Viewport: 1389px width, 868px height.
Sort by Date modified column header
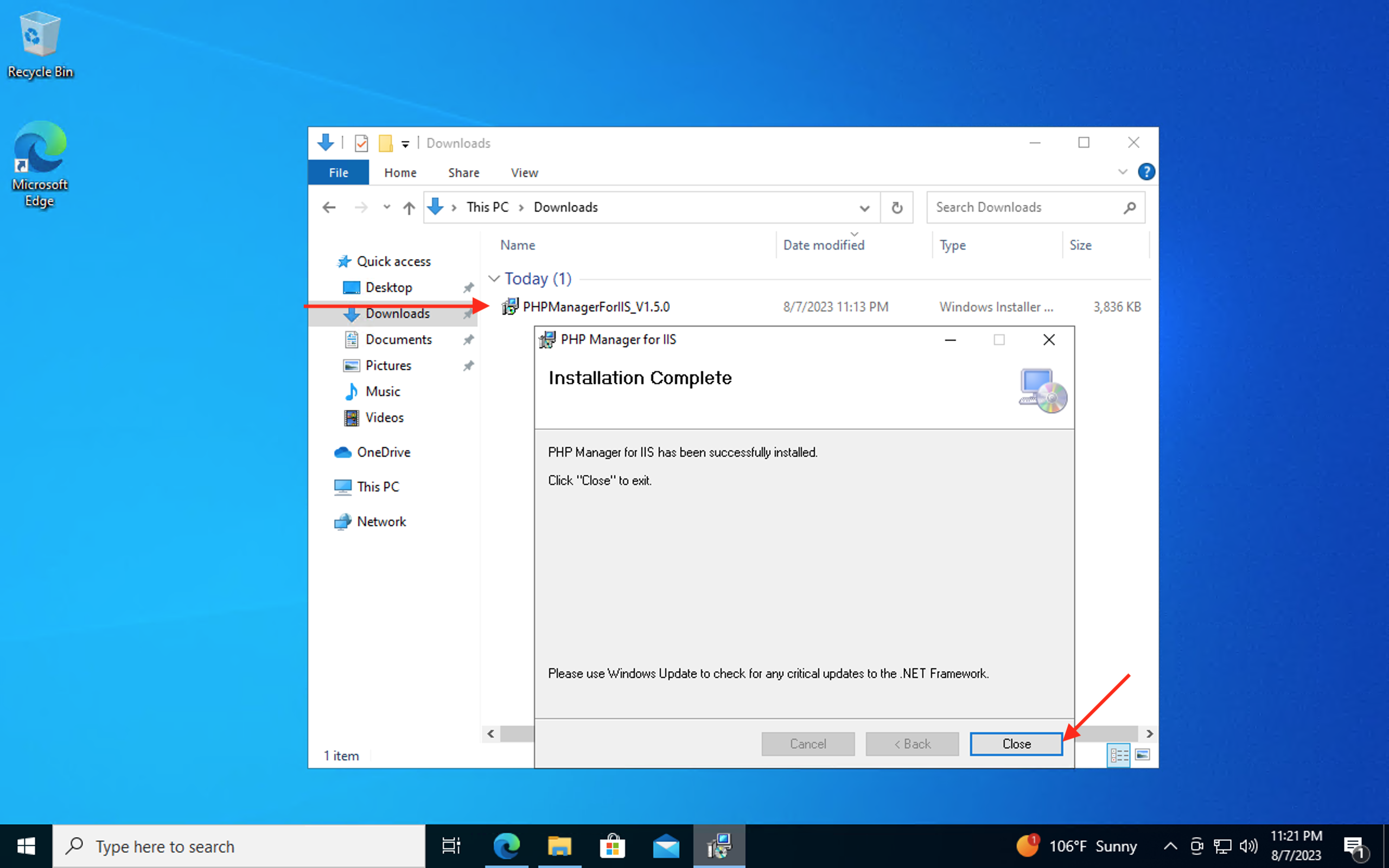[x=823, y=245]
